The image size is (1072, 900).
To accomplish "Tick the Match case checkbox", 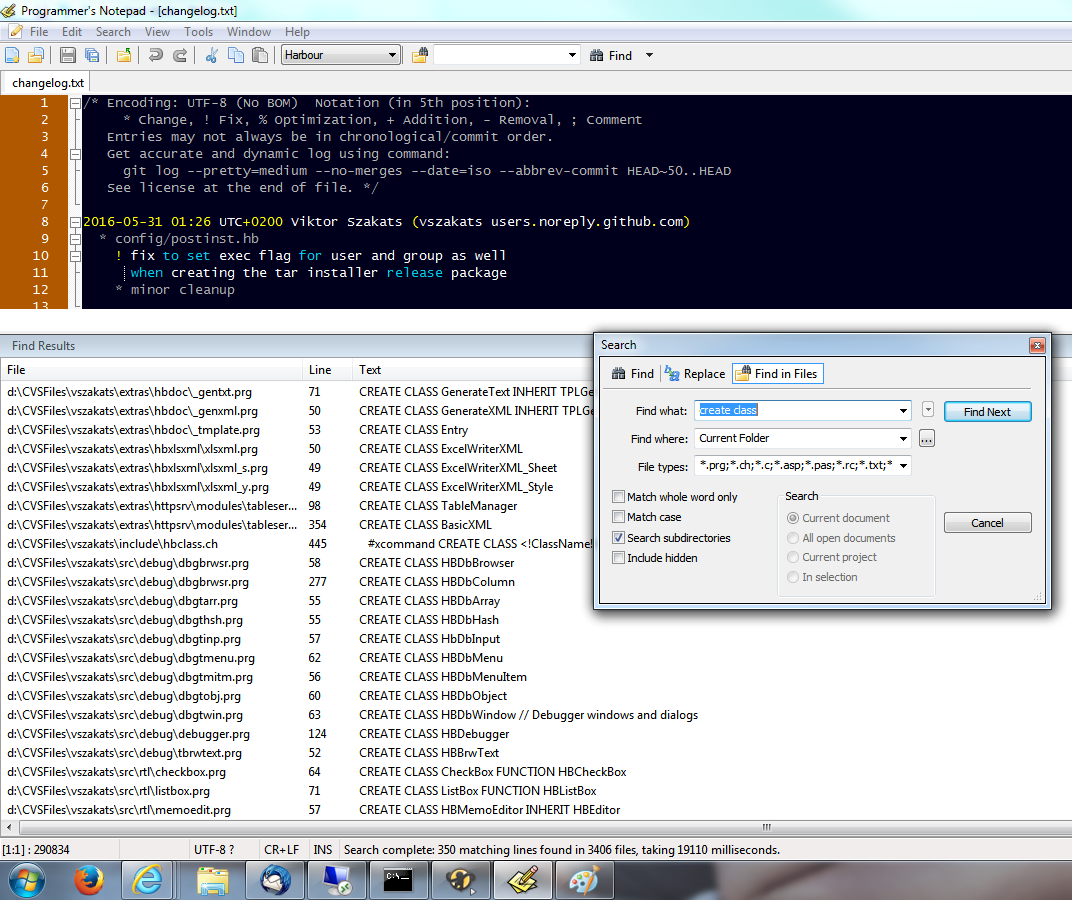I will coord(619,517).
